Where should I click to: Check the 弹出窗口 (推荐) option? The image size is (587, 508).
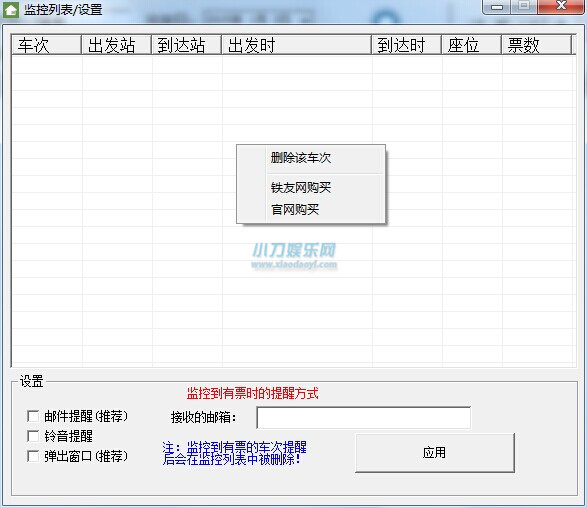coord(33,456)
